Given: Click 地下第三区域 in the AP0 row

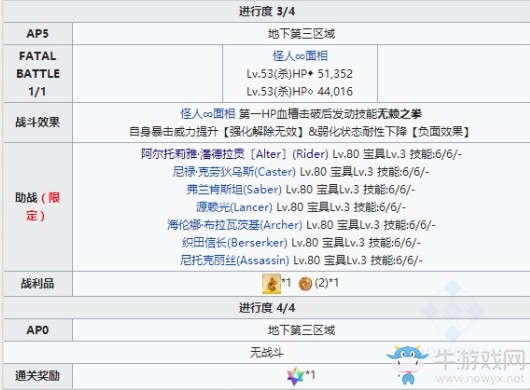Looking at the screenshot, I should 301,330.
